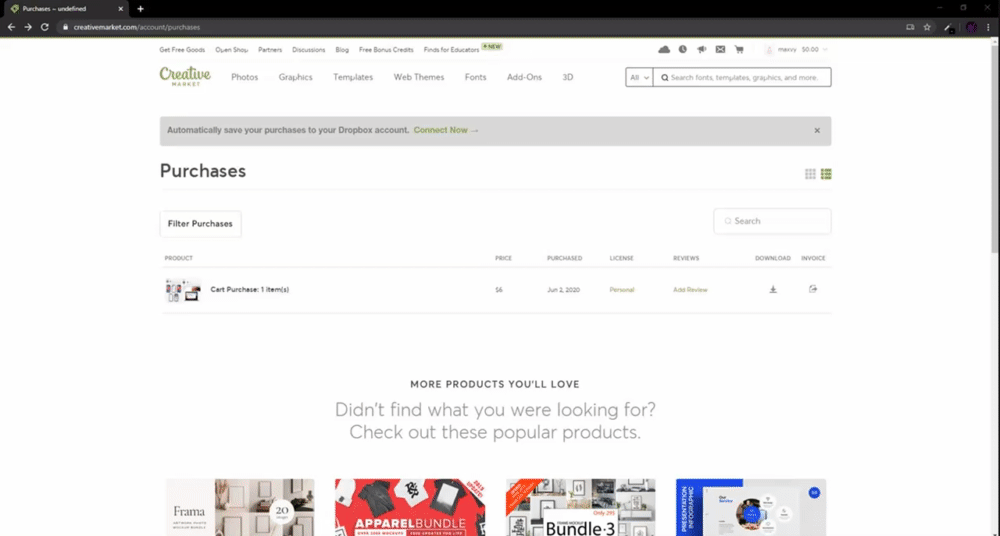Open the Graphics menu

(295, 77)
